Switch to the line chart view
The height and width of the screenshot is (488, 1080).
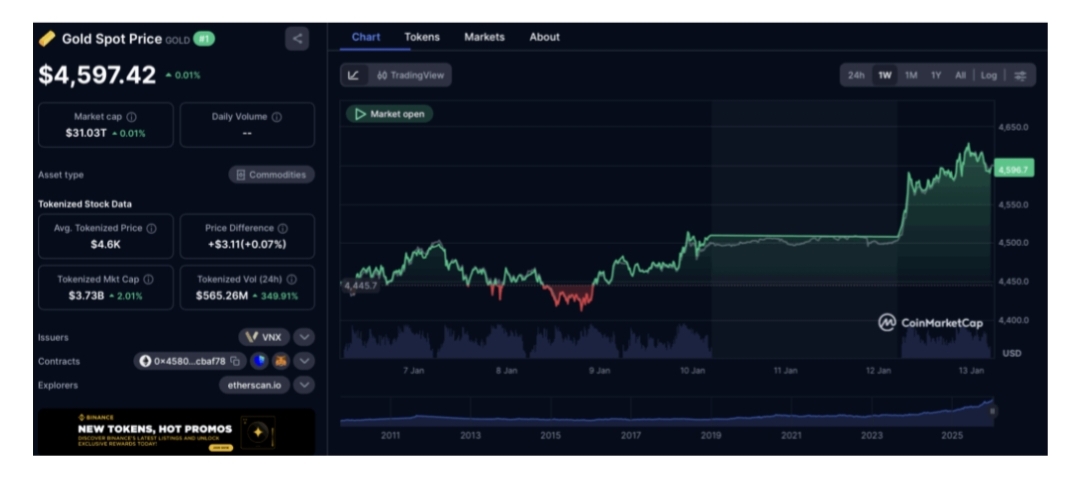point(354,75)
